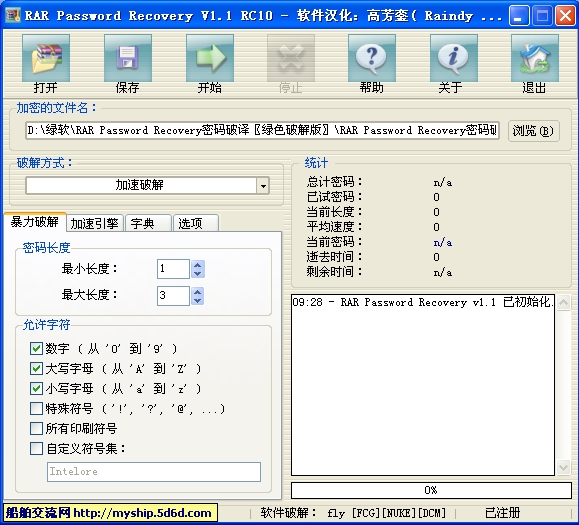Close the RAR Password Recovery window
The height and width of the screenshot is (525, 579).
pos(565,16)
